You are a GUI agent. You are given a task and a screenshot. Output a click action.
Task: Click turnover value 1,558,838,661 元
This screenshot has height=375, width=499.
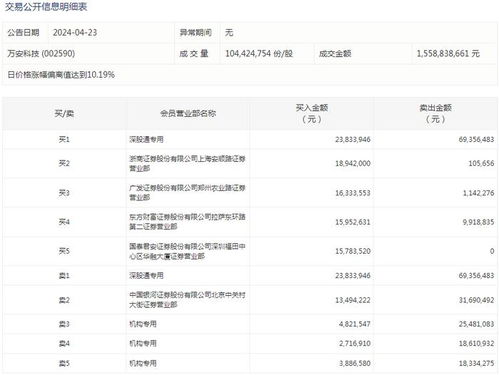[x=448, y=53]
